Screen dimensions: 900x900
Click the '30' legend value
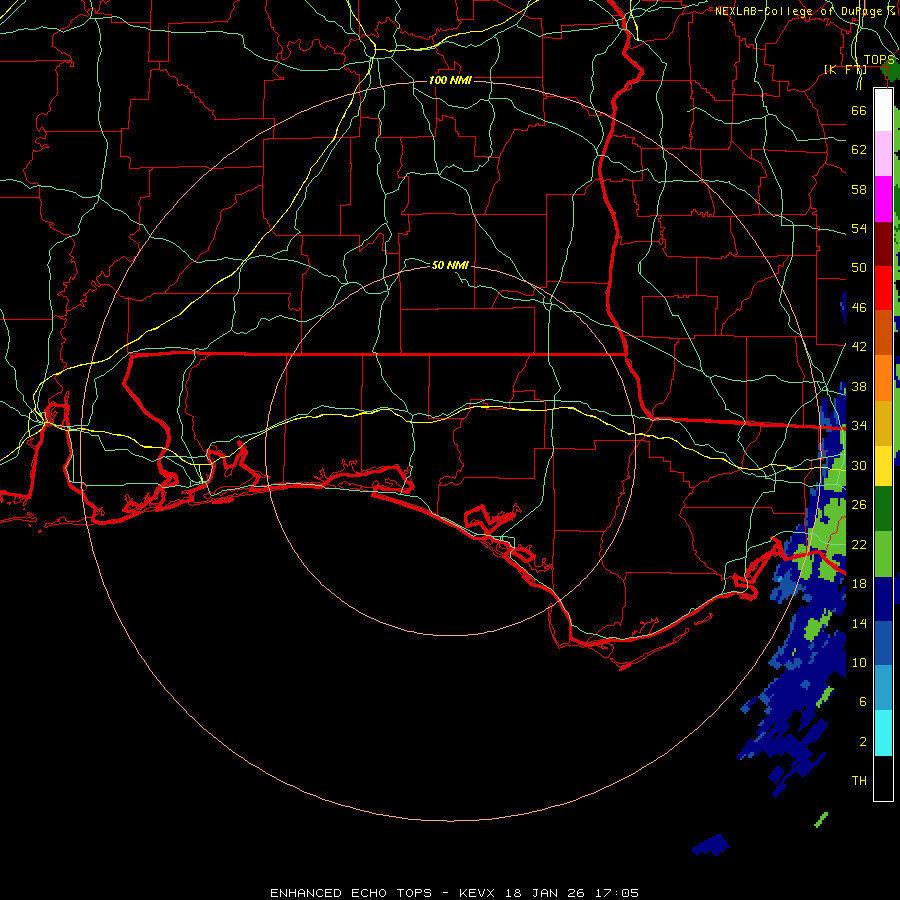coord(859,465)
